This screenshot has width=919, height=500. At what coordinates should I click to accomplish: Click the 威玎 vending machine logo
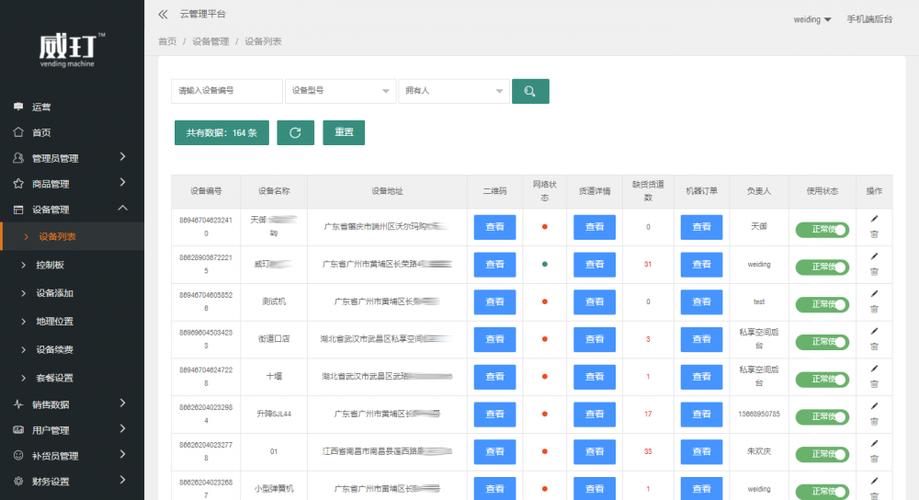(72, 50)
